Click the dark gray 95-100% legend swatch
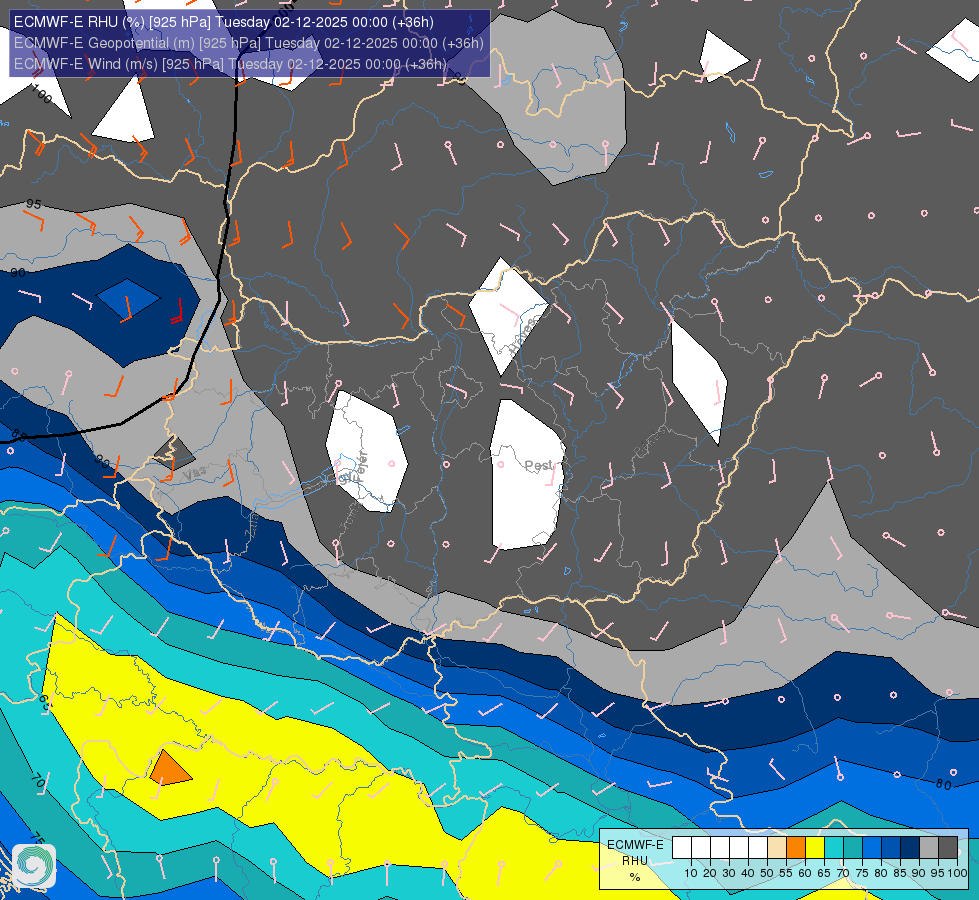This screenshot has height=900, width=979. [x=948, y=848]
